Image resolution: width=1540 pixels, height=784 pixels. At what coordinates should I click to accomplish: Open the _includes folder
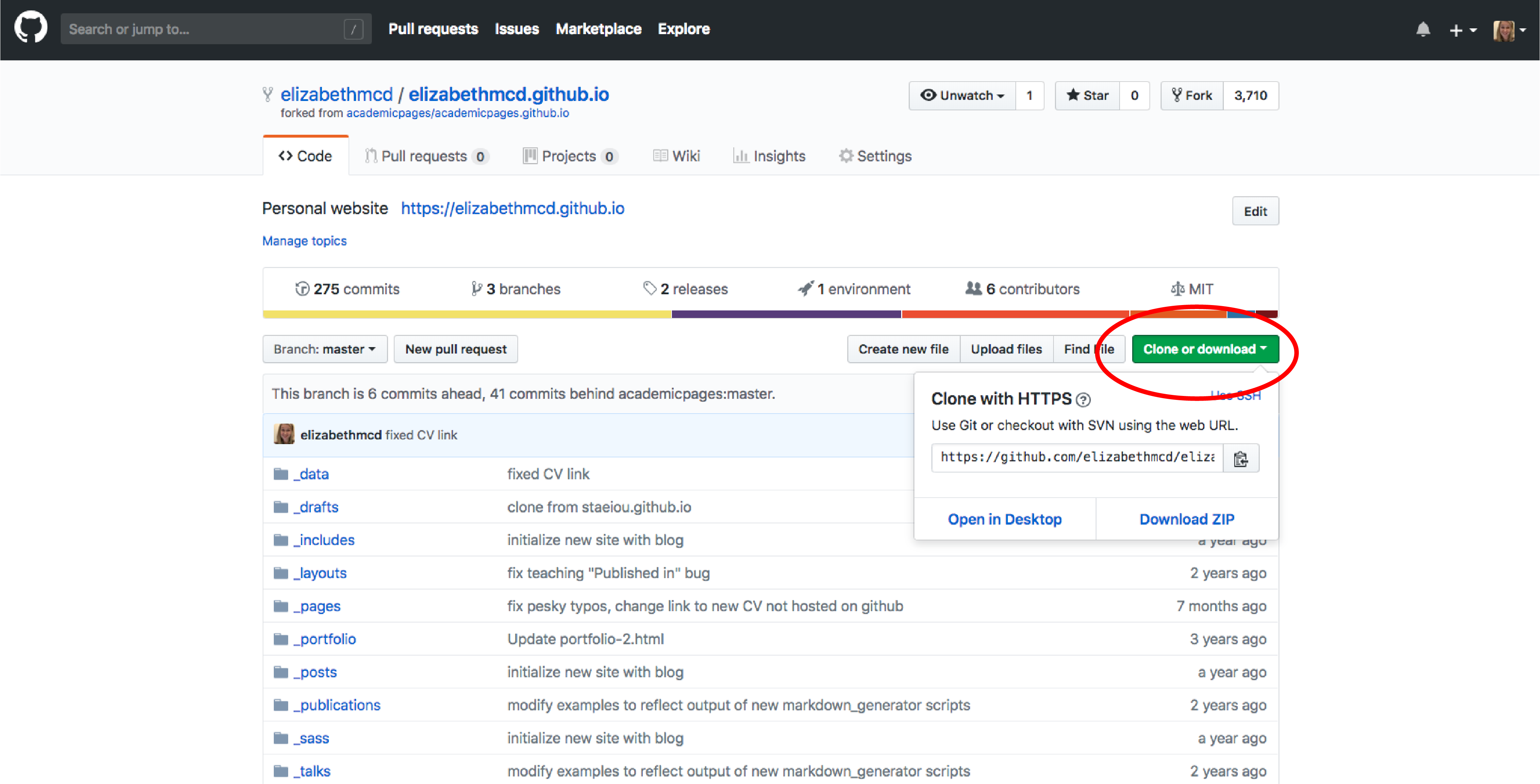coord(324,540)
